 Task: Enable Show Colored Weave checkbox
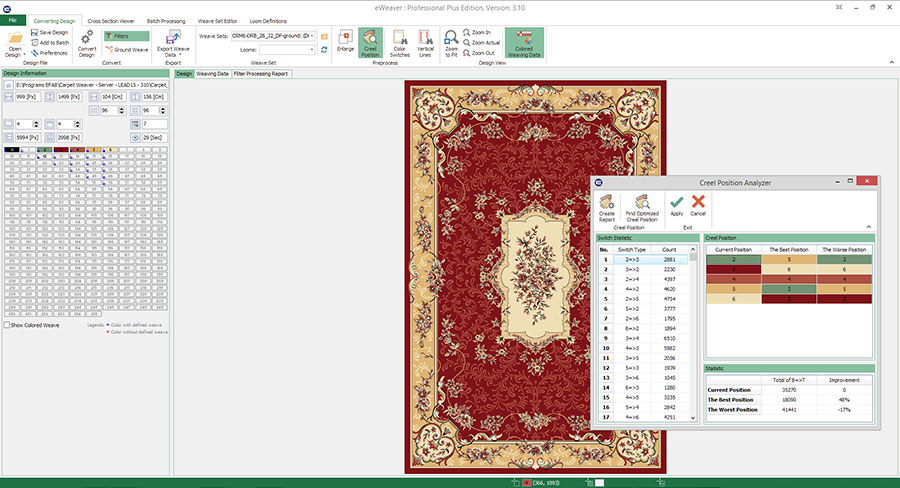(x=7, y=325)
